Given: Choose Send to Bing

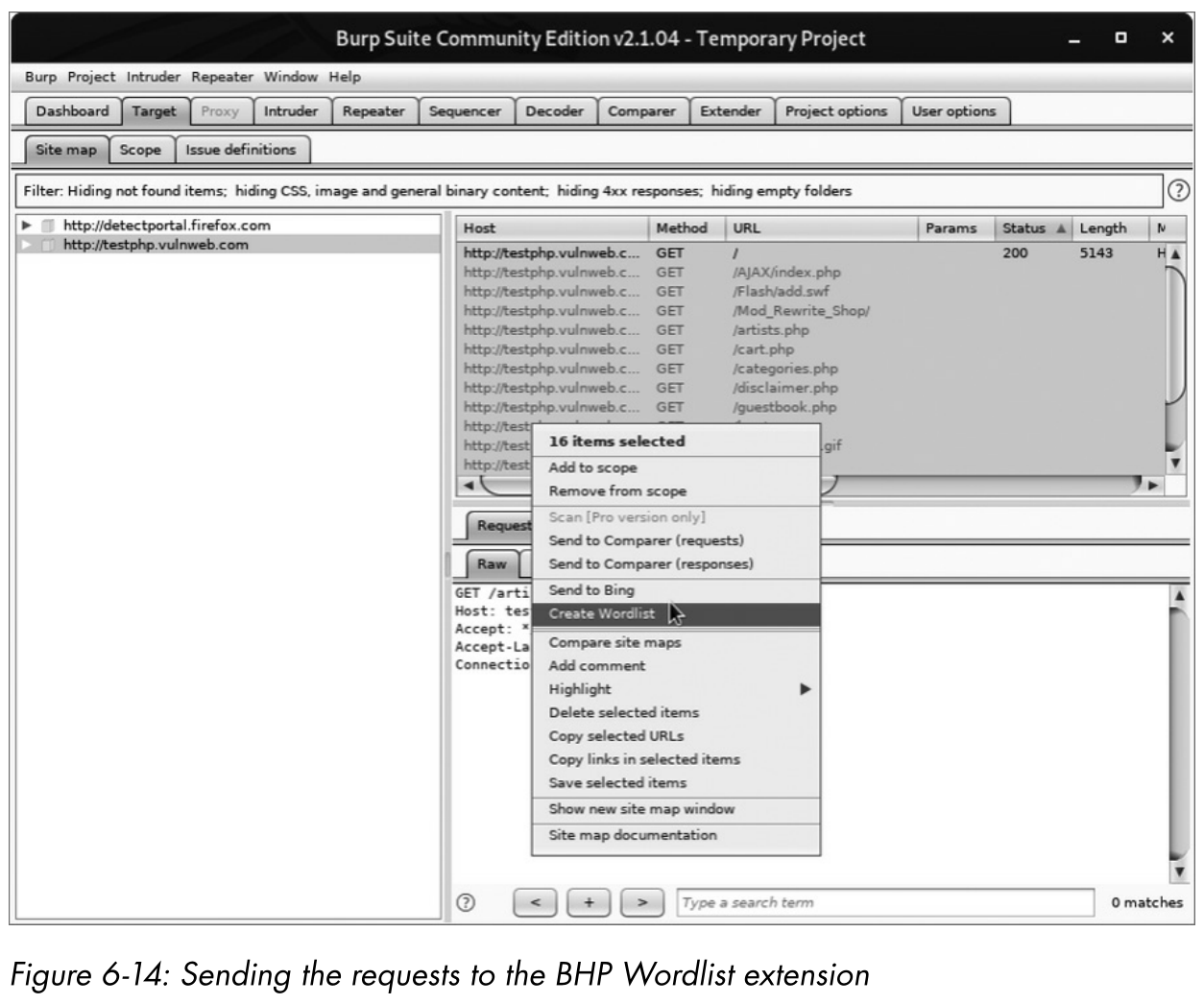Looking at the screenshot, I should click(x=676, y=590).
